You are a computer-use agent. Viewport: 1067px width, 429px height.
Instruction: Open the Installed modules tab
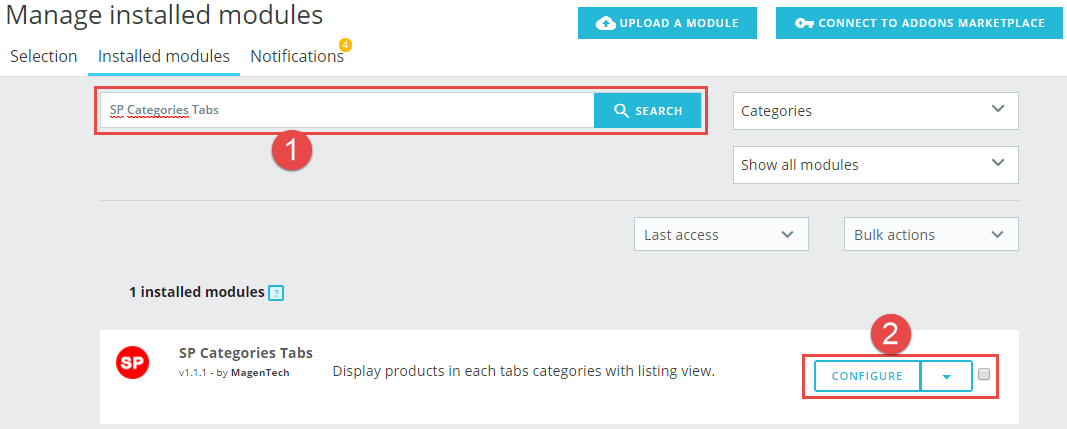(164, 56)
